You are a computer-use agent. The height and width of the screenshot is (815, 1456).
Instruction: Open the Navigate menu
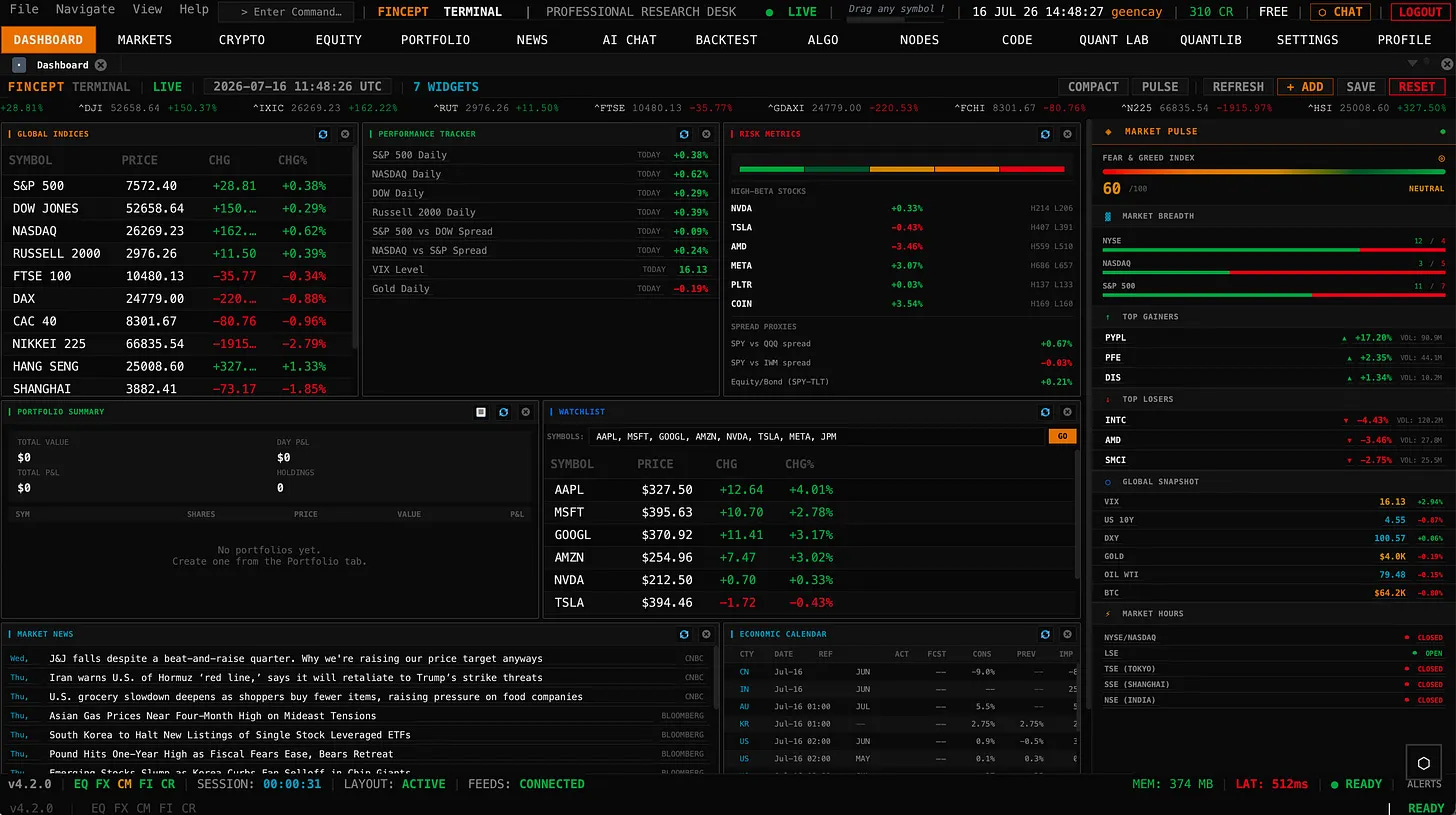[85, 10]
